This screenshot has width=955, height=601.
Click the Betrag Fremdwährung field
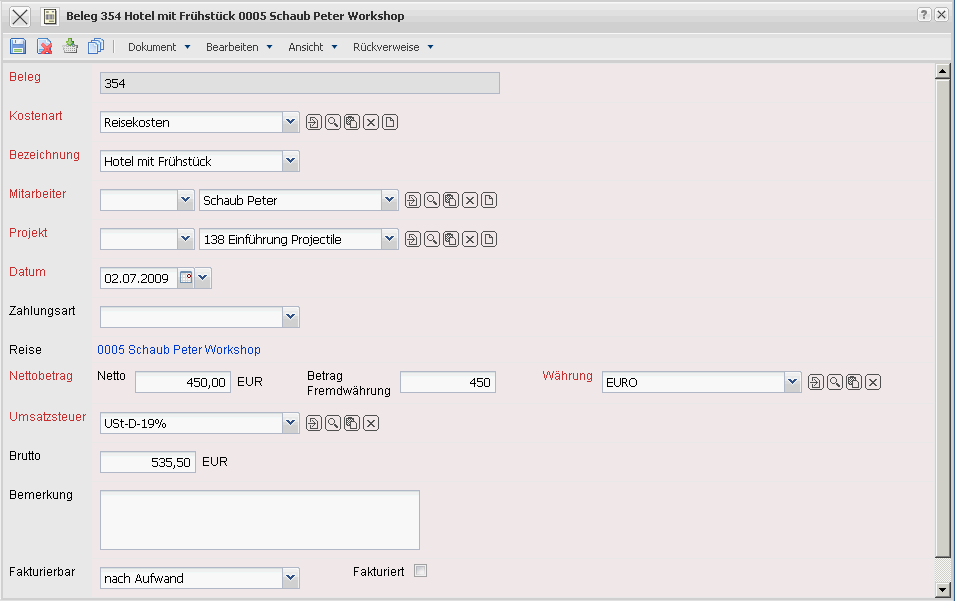(x=448, y=382)
